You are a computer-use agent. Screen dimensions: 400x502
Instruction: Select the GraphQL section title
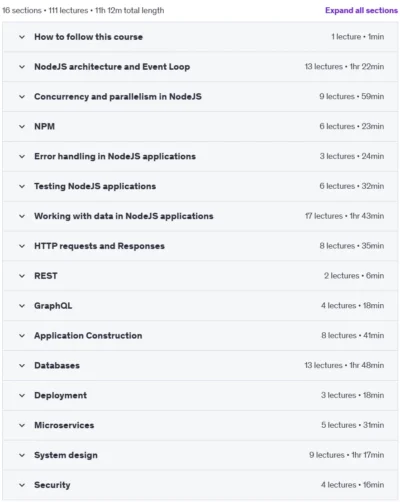click(53, 306)
